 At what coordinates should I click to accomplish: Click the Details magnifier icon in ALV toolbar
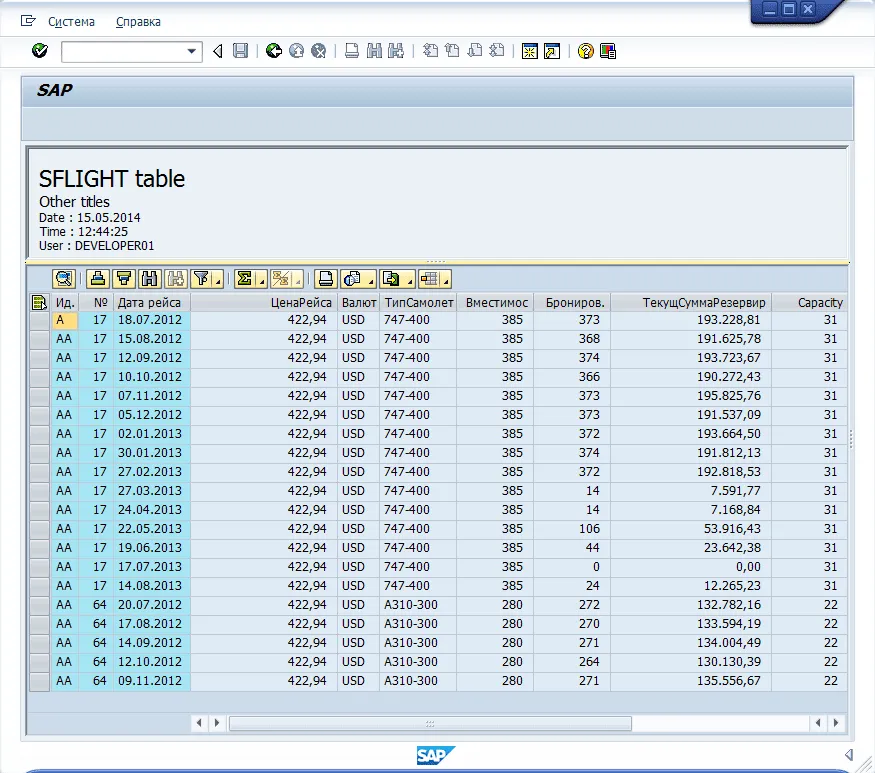point(64,279)
